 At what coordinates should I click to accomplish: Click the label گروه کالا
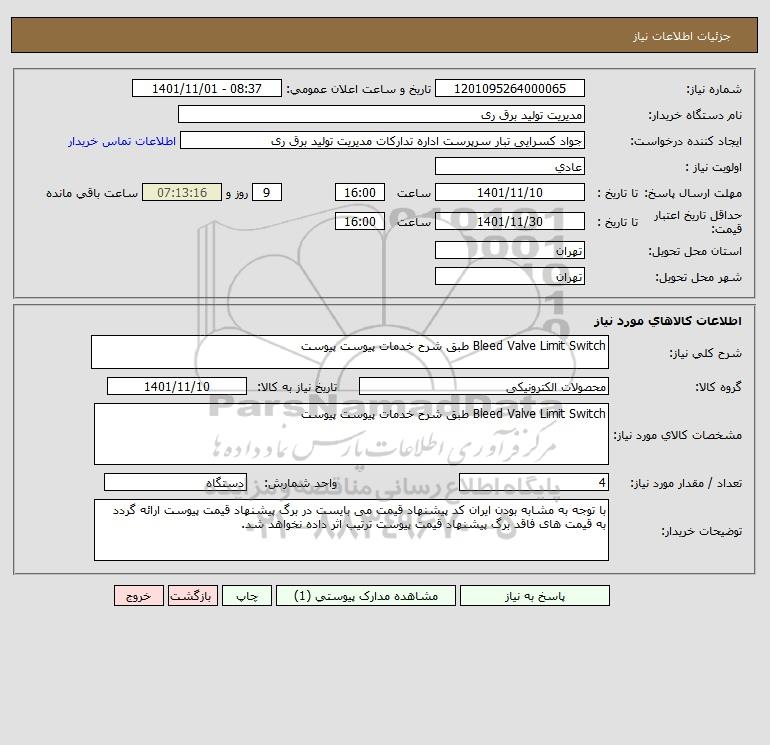pos(718,387)
